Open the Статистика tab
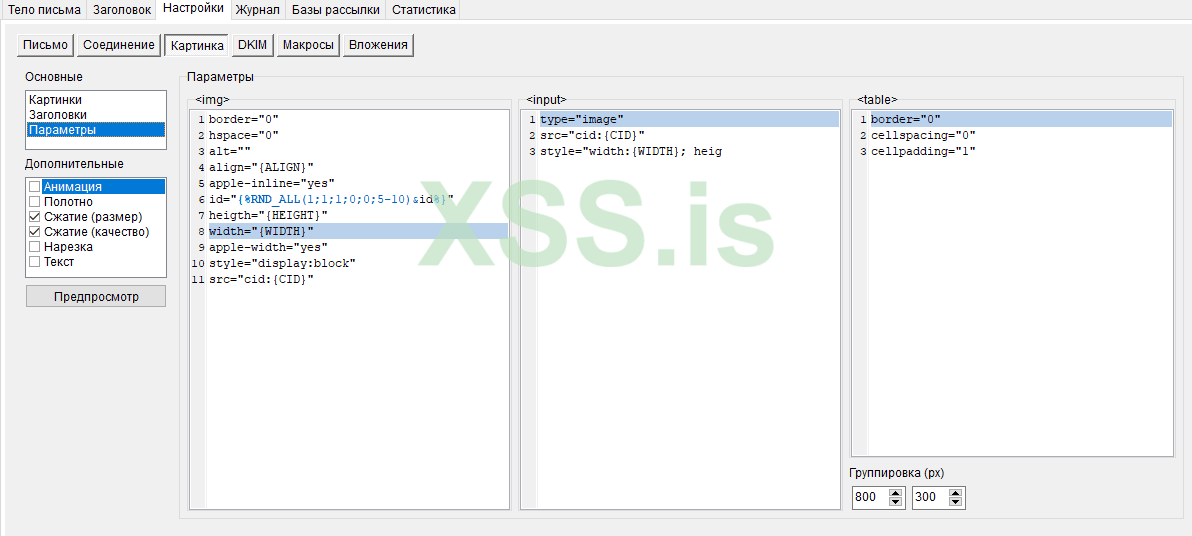This screenshot has width=1192, height=536. point(423,10)
